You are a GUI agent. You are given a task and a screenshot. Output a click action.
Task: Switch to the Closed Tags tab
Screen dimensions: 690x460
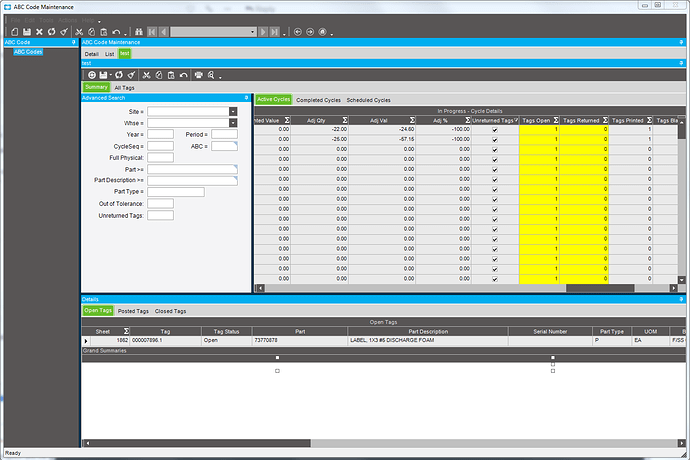coord(170,311)
